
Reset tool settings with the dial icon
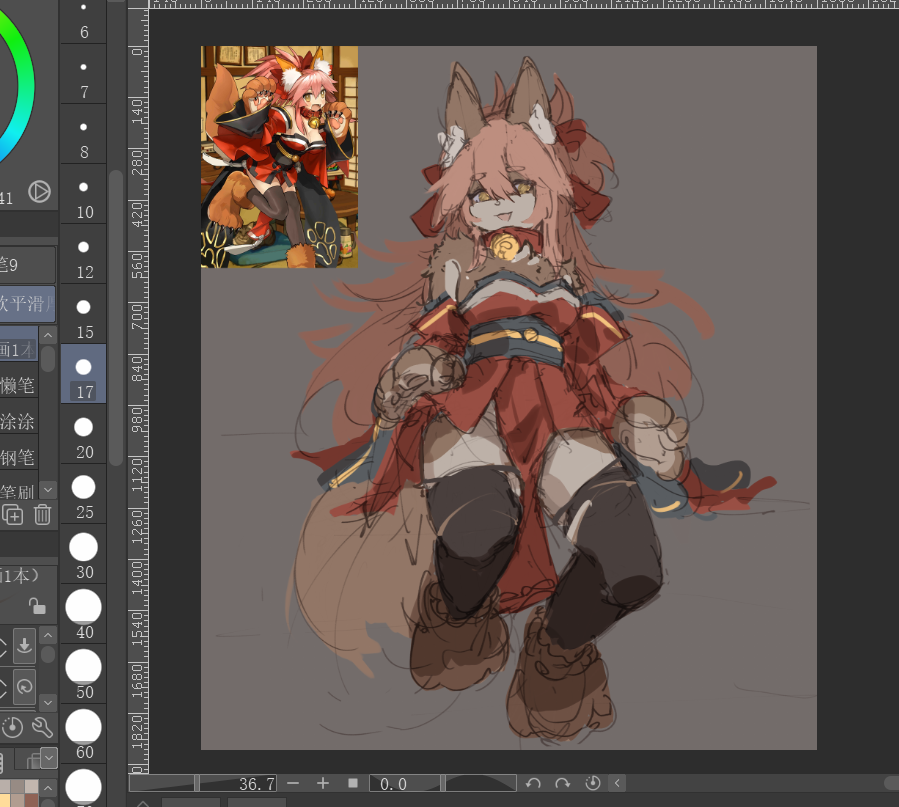click(x=13, y=728)
